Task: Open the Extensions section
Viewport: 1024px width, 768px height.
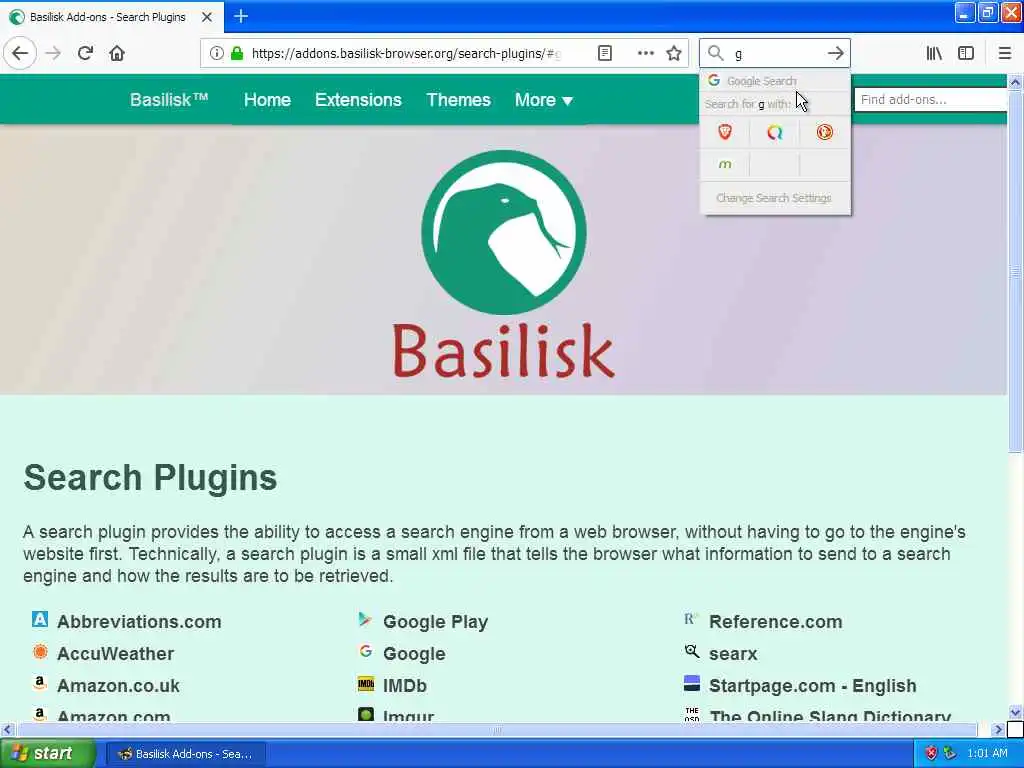Action: click(358, 100)
